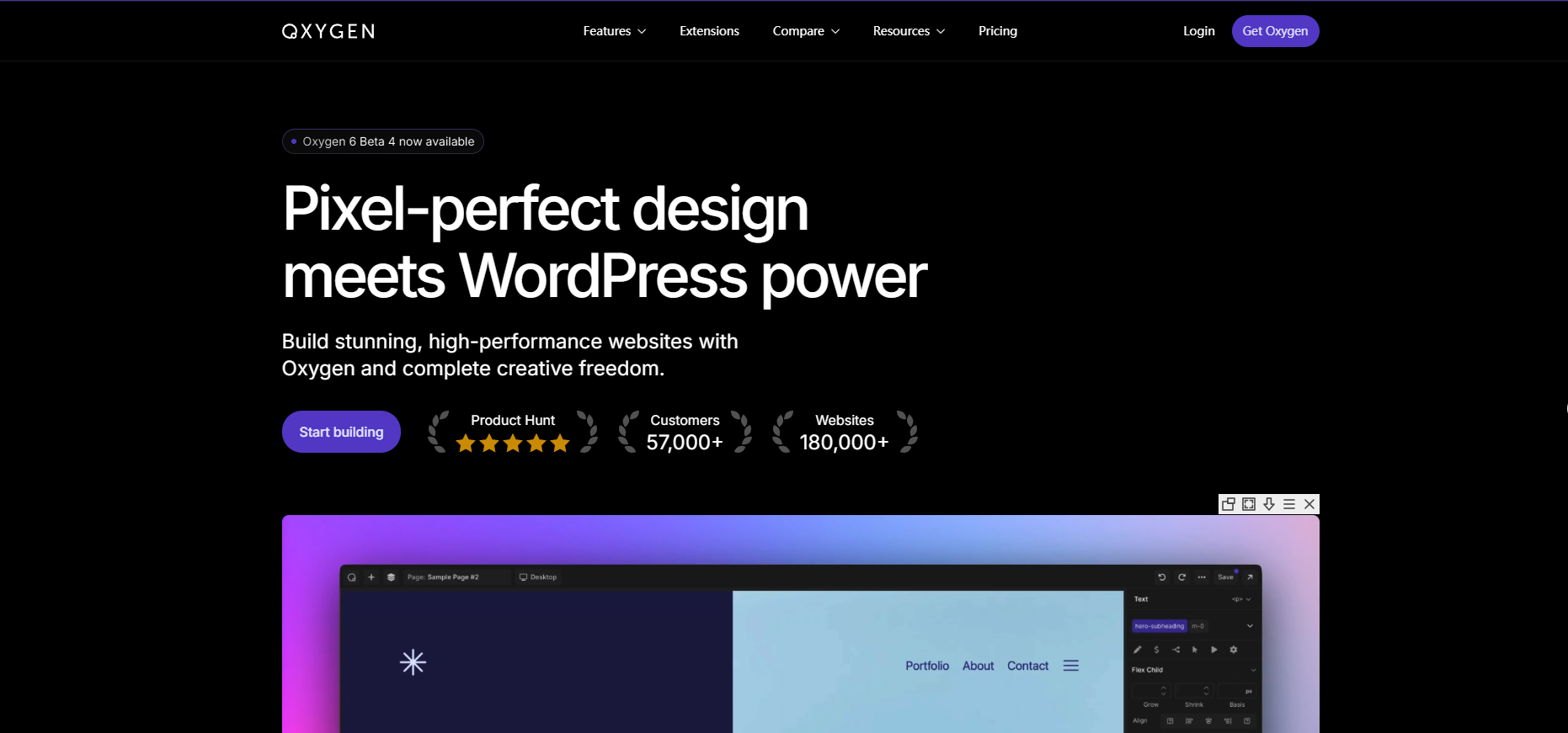Open the three-line menu icon on the overlay toolbar

click(x=1289, y=504)
